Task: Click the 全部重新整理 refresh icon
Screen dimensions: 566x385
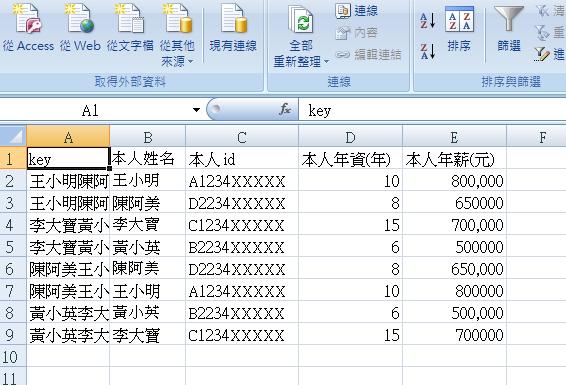Action: [301, 20]
